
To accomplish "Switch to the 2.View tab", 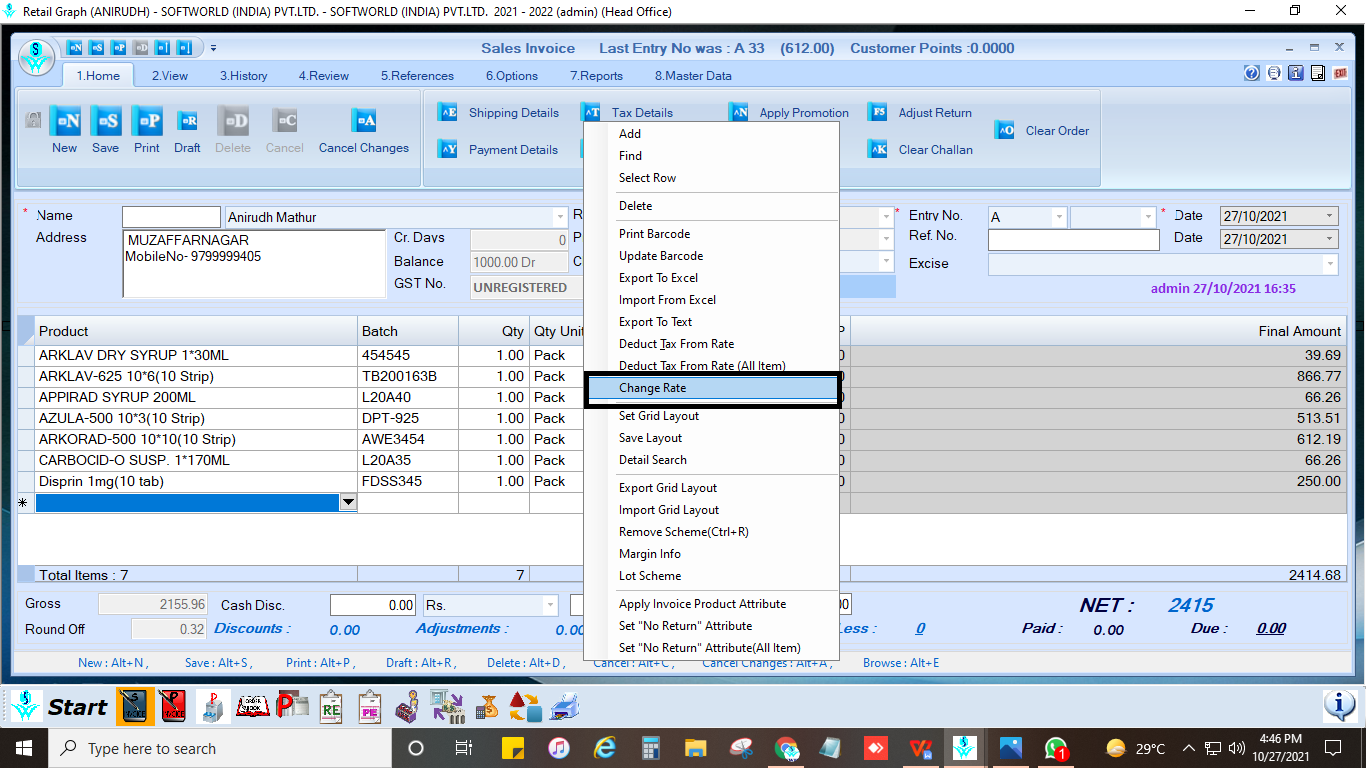I will [x=170, y=75].
